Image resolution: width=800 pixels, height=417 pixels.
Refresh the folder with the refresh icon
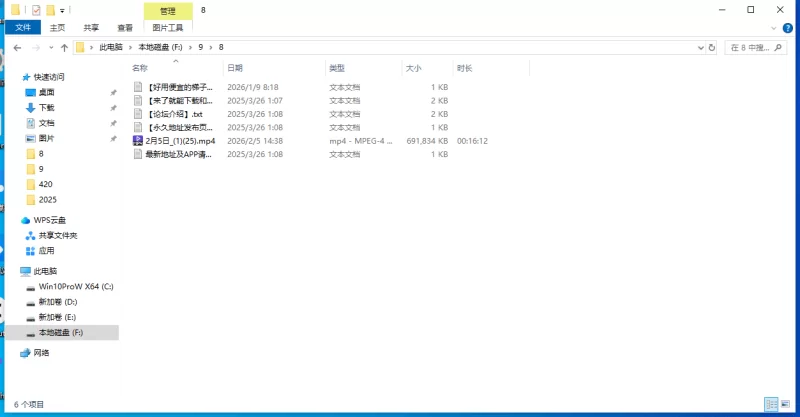coord(712,47)
